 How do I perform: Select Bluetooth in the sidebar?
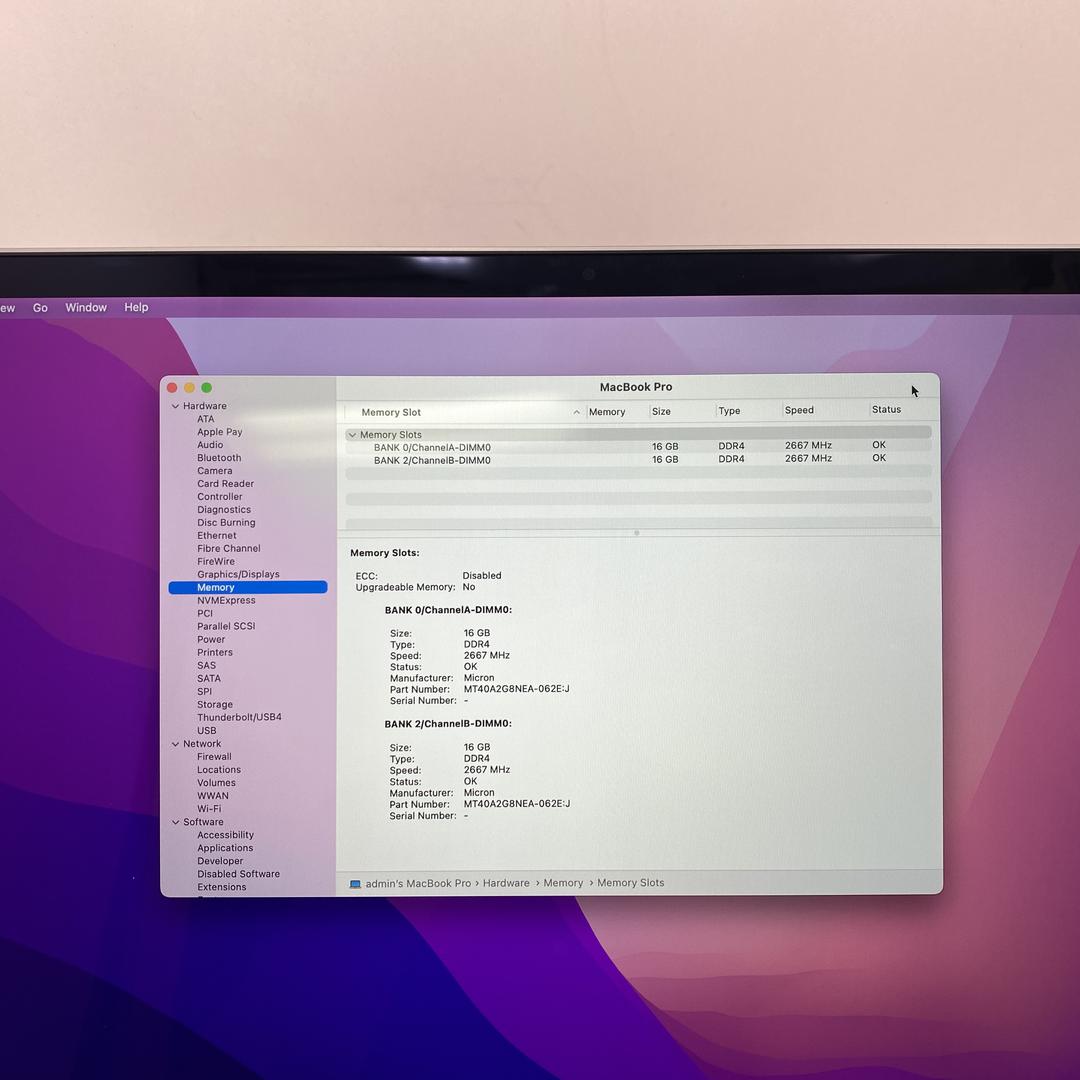click(x=219, y=457)
